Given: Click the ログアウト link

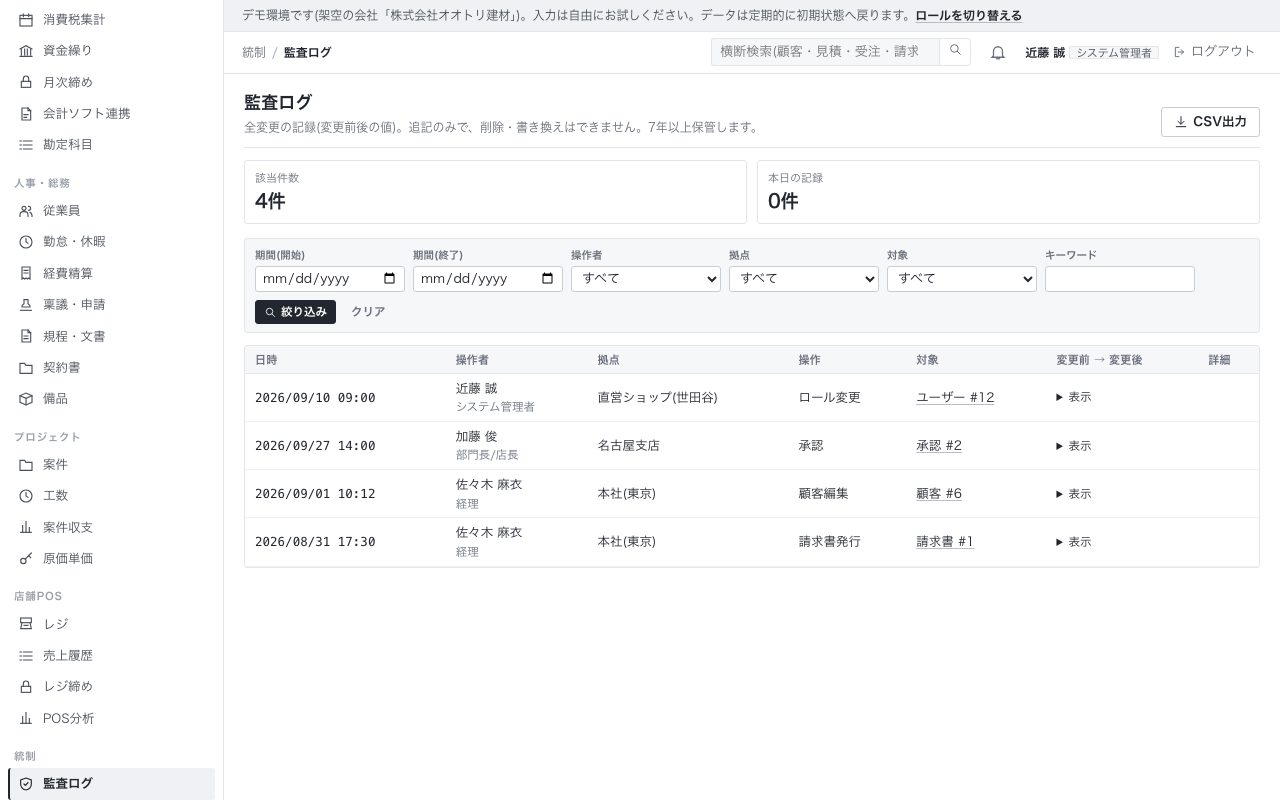Looking at the screenshot, I should coord(1214,51).
